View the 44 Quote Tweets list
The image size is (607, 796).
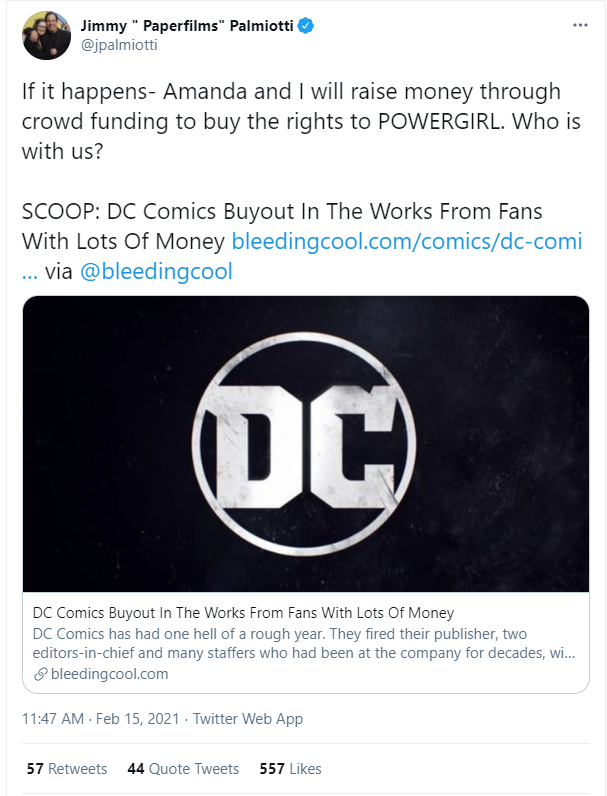pyautogui.click(x=183, y=769)
